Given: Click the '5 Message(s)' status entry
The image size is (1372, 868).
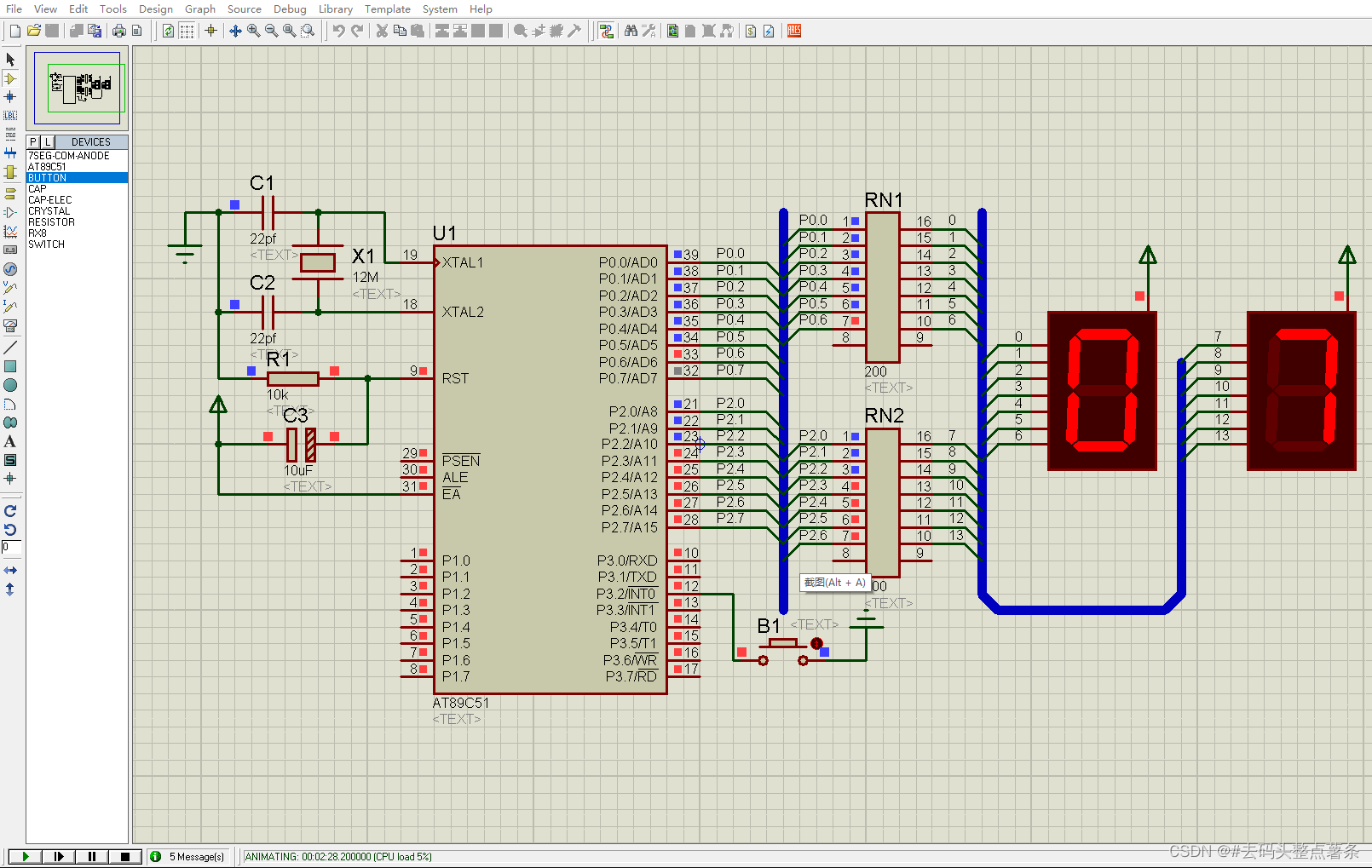Looking at the screenshot, I should tap(187, 857).
